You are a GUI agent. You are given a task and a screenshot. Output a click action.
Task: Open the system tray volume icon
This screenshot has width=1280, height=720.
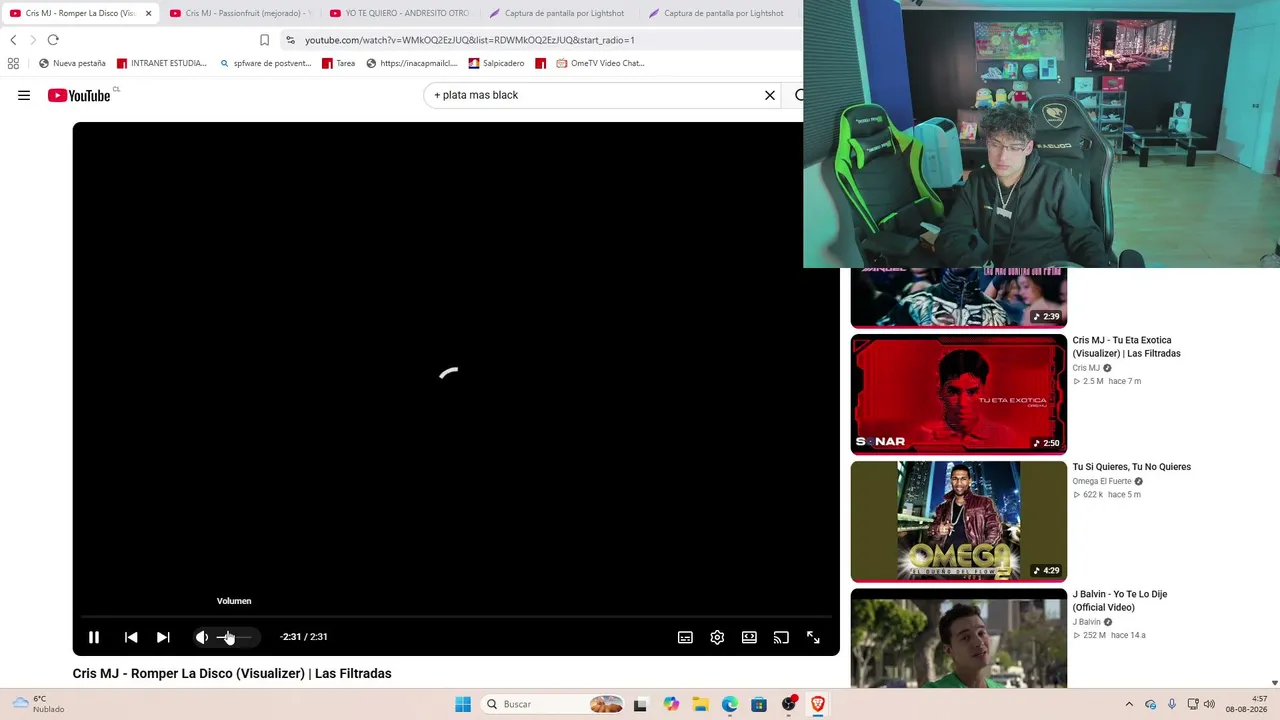click(x=1209, y=704)
